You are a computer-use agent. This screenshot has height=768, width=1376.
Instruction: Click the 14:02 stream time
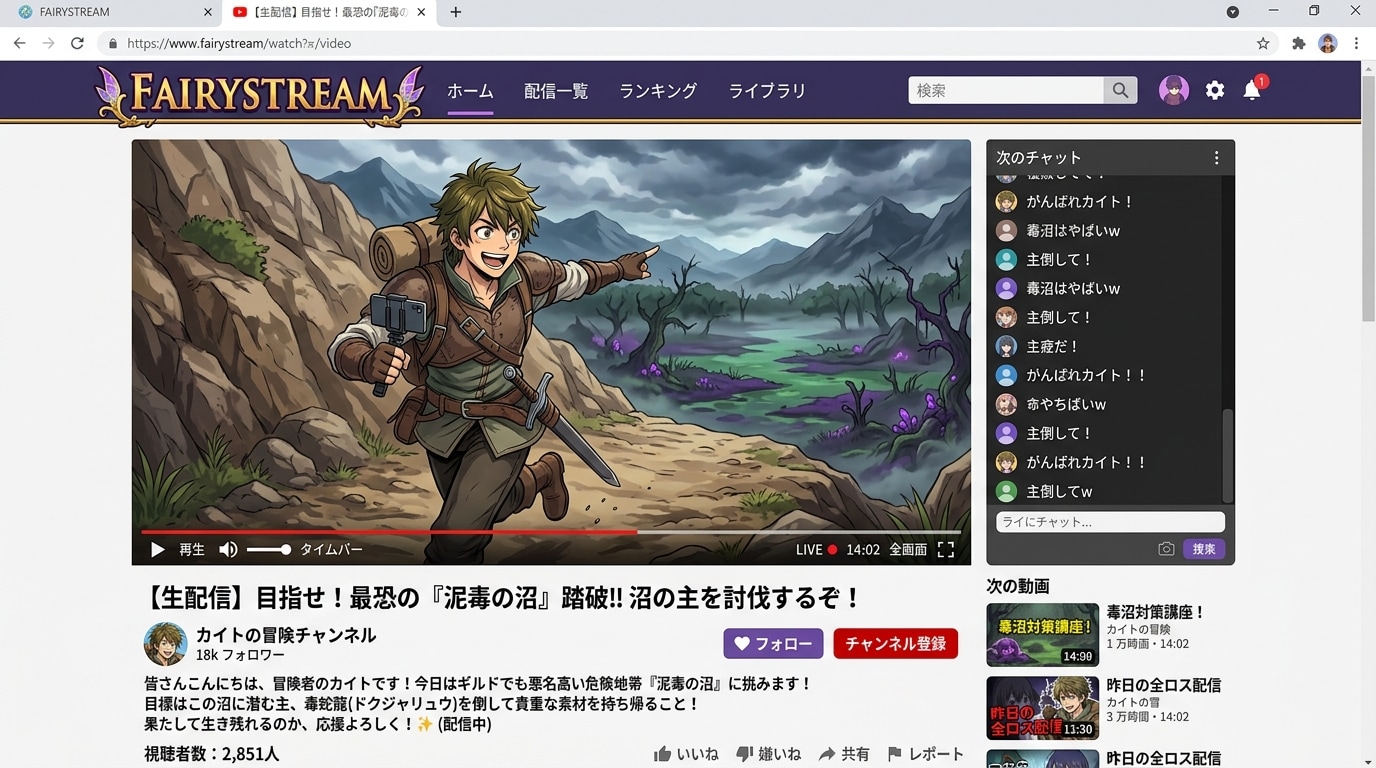tap(863, 550)
